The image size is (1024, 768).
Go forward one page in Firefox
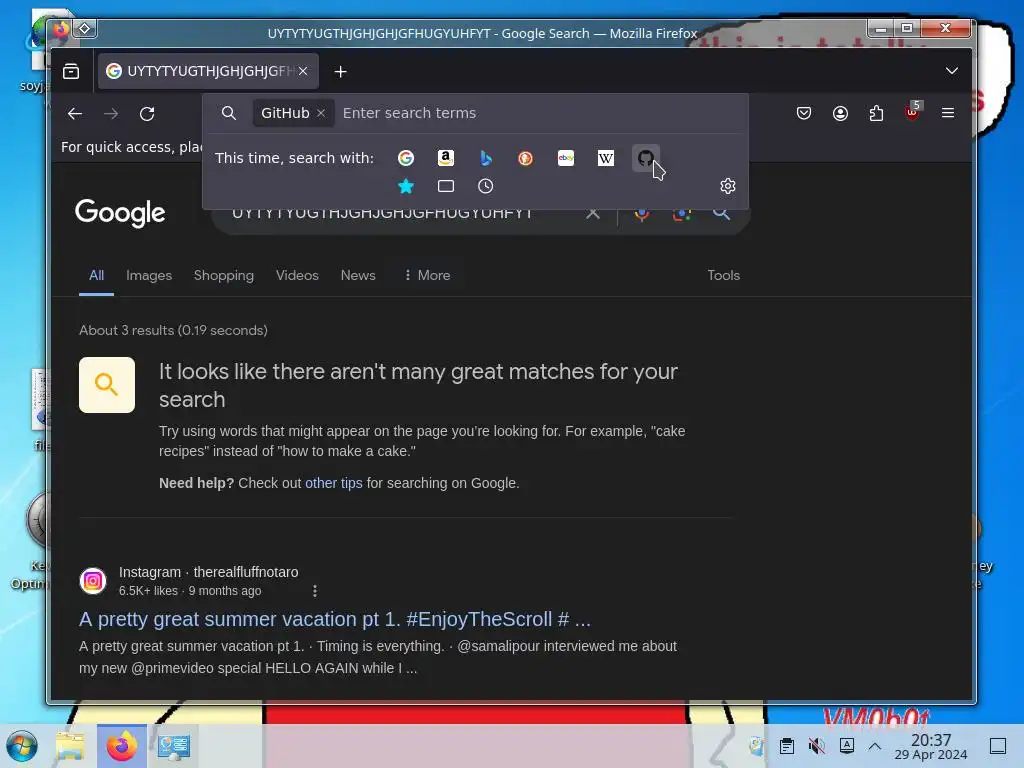(x=111, y=114)
